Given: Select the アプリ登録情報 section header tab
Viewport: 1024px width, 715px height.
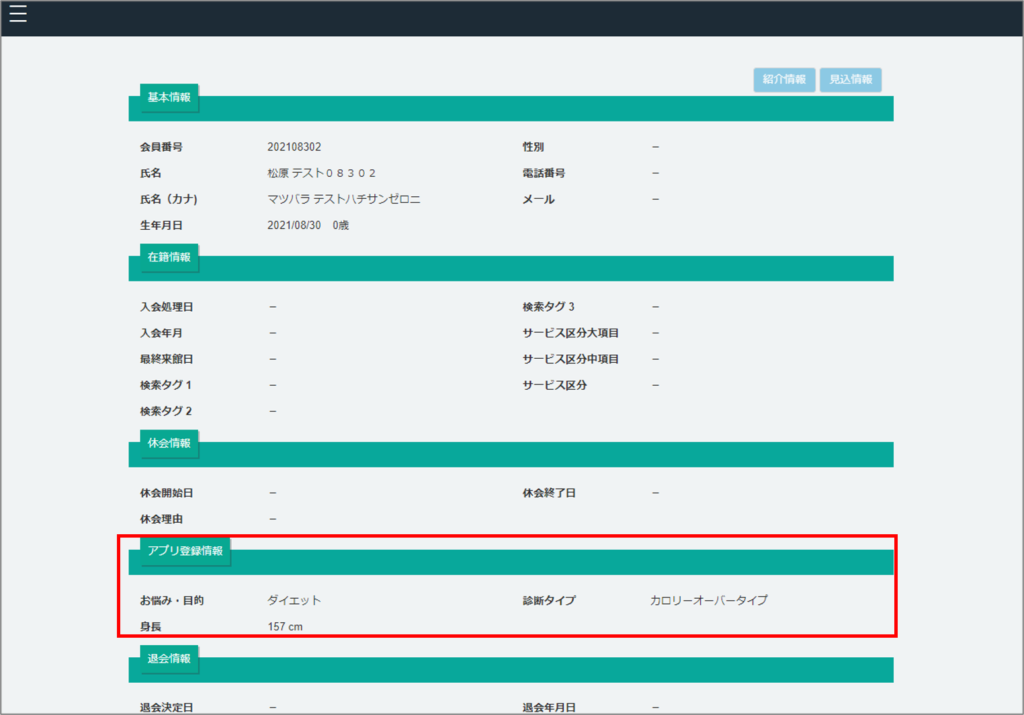Looking at the screenshot, I should point(185,551).
